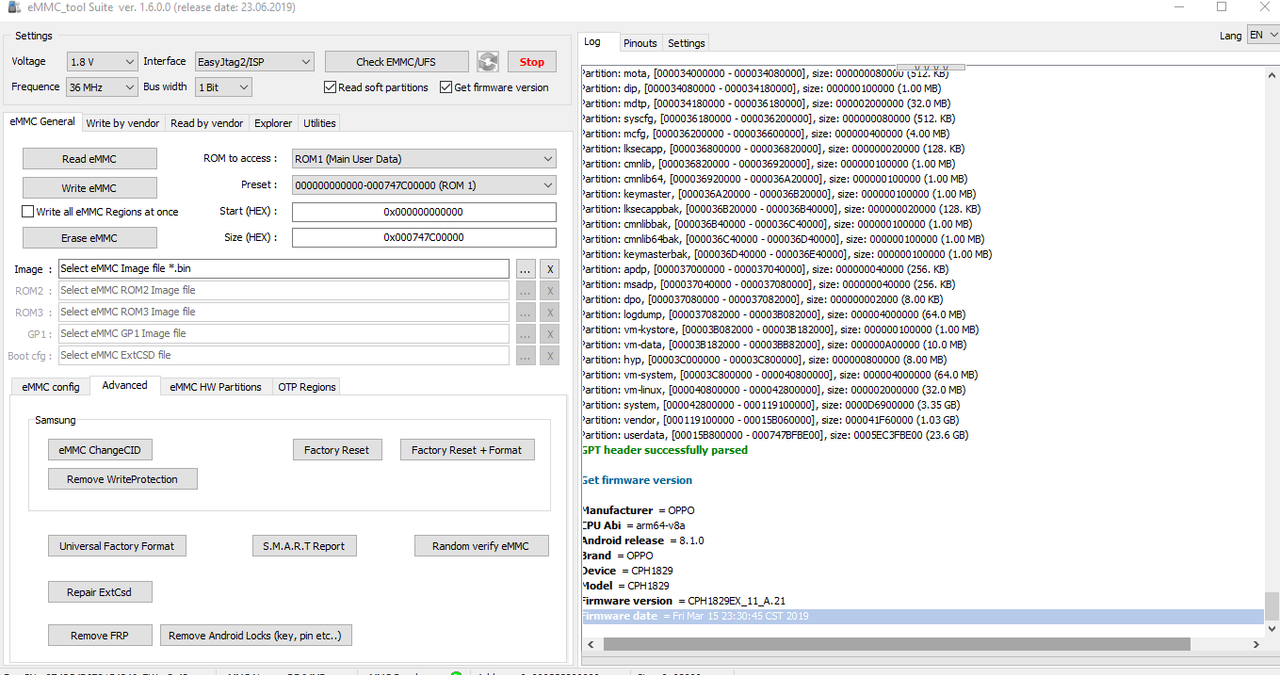Open the Utilities tab
Screen dimensions: 1280x675
[x=320, y=123]
